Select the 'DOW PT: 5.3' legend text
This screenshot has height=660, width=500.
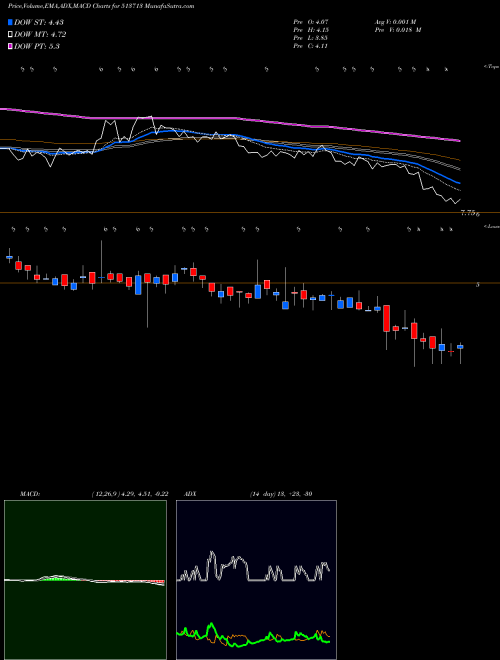click(x=37, y=46)
